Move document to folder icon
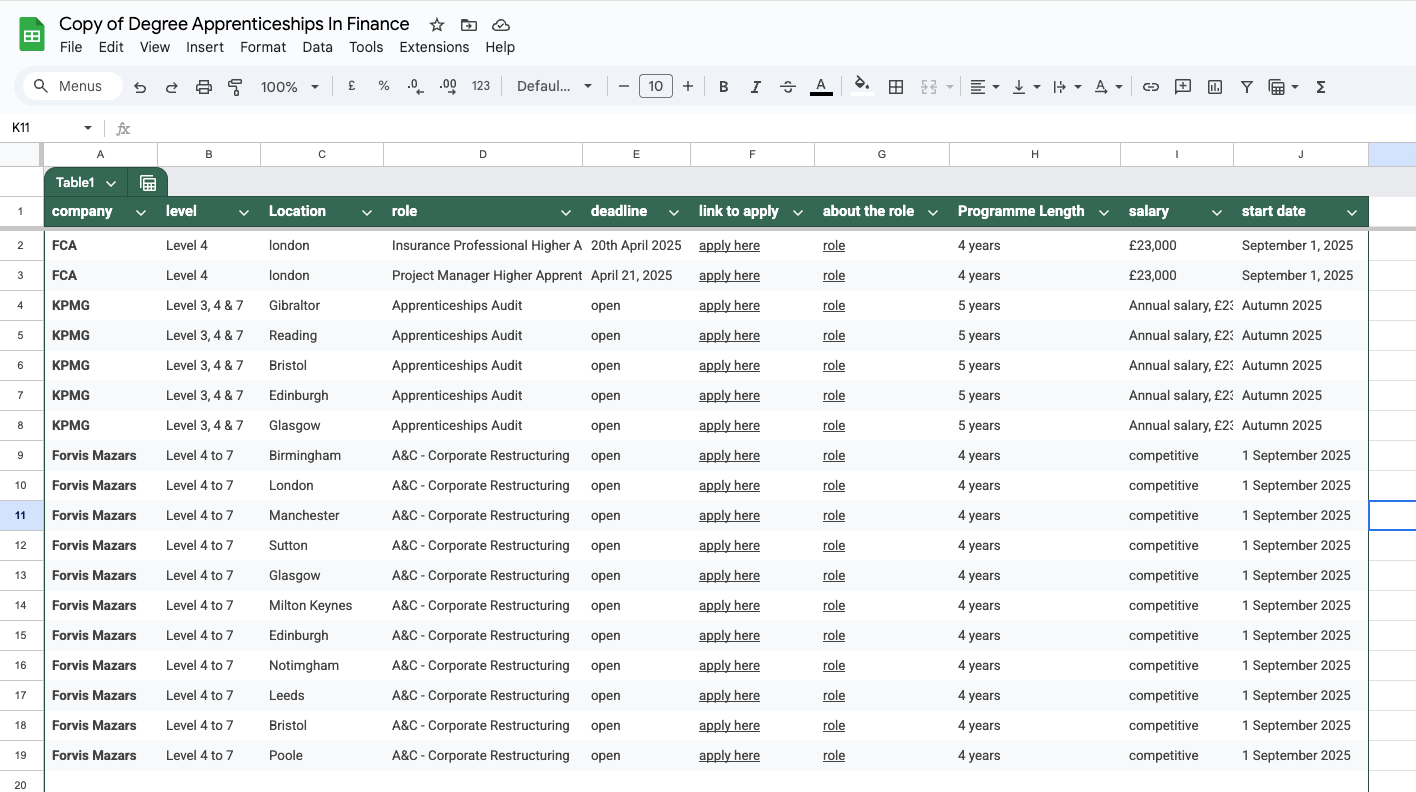Image resolution: width=1416 pixels, height=792 pixels. point(468,25)
